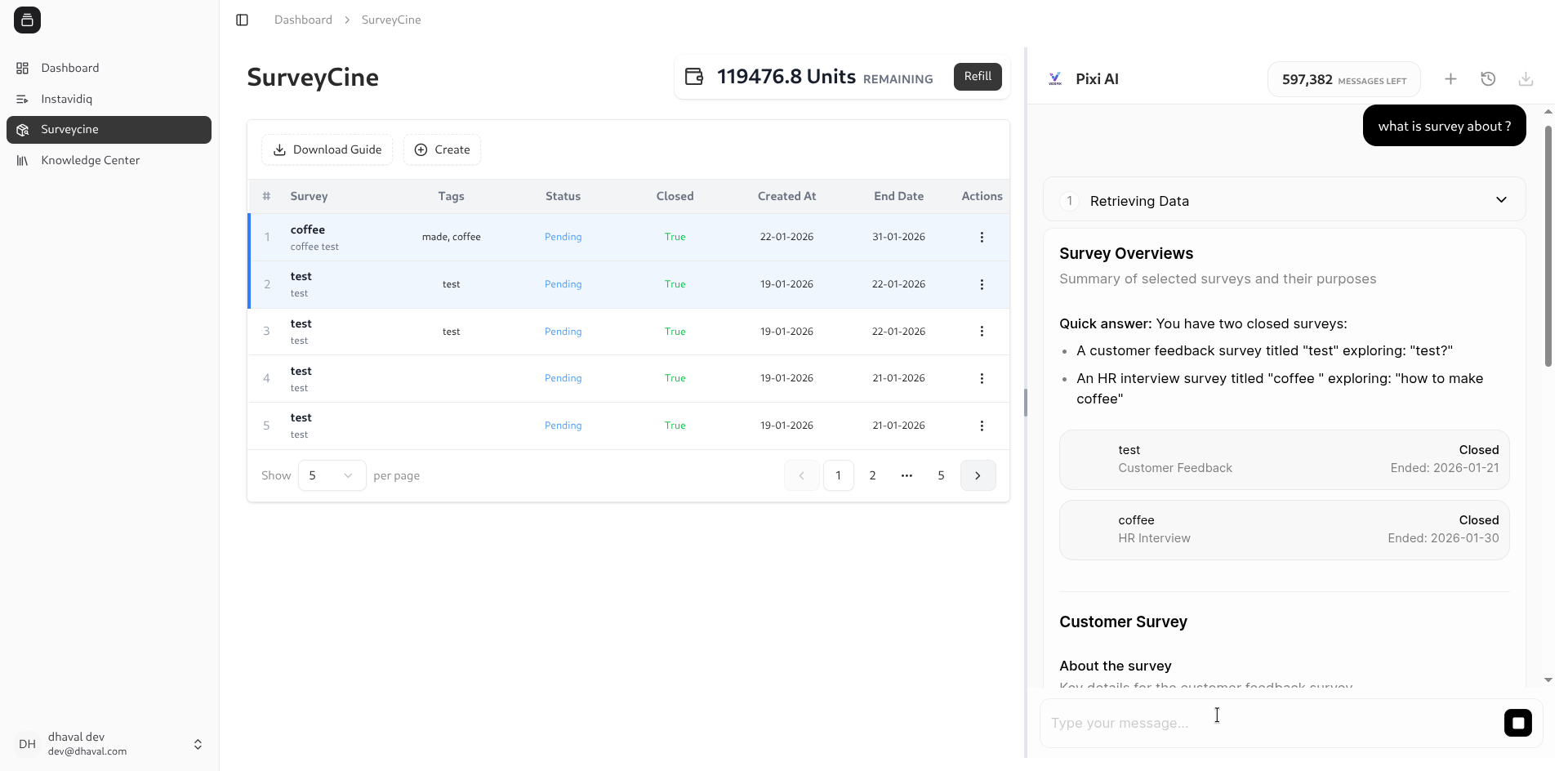Image resolution: width=1568 pixels, height=771 pixels.
Task: Click the Tags column header
Action: (451, 196)
